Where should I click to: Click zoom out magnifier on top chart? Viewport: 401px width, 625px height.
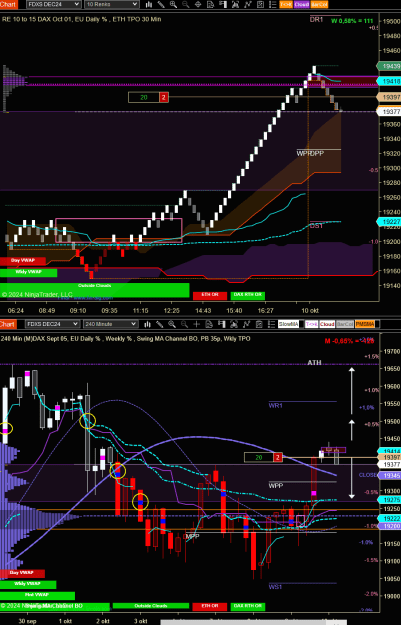[185, 4]
